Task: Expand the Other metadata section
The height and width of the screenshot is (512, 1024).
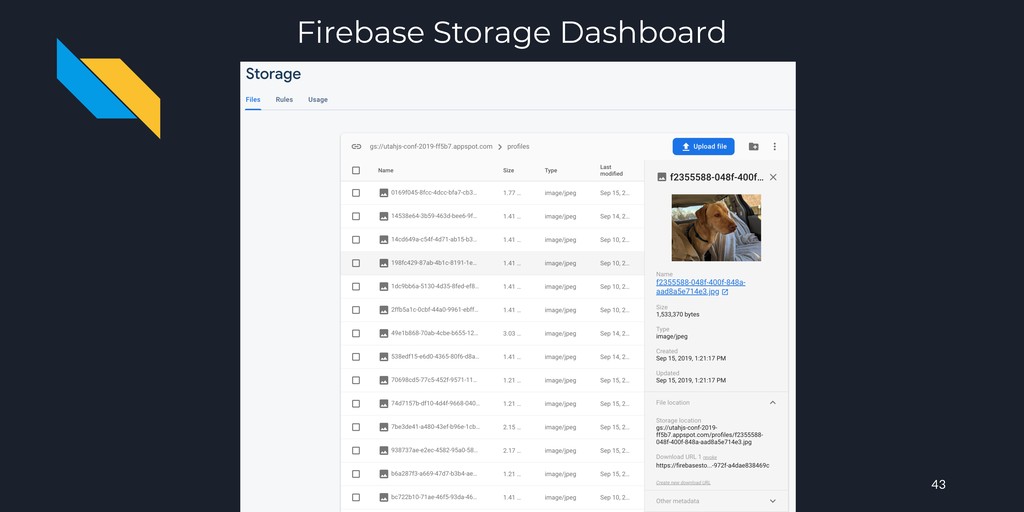Action: pyautogui.click(x=773, y=502)
